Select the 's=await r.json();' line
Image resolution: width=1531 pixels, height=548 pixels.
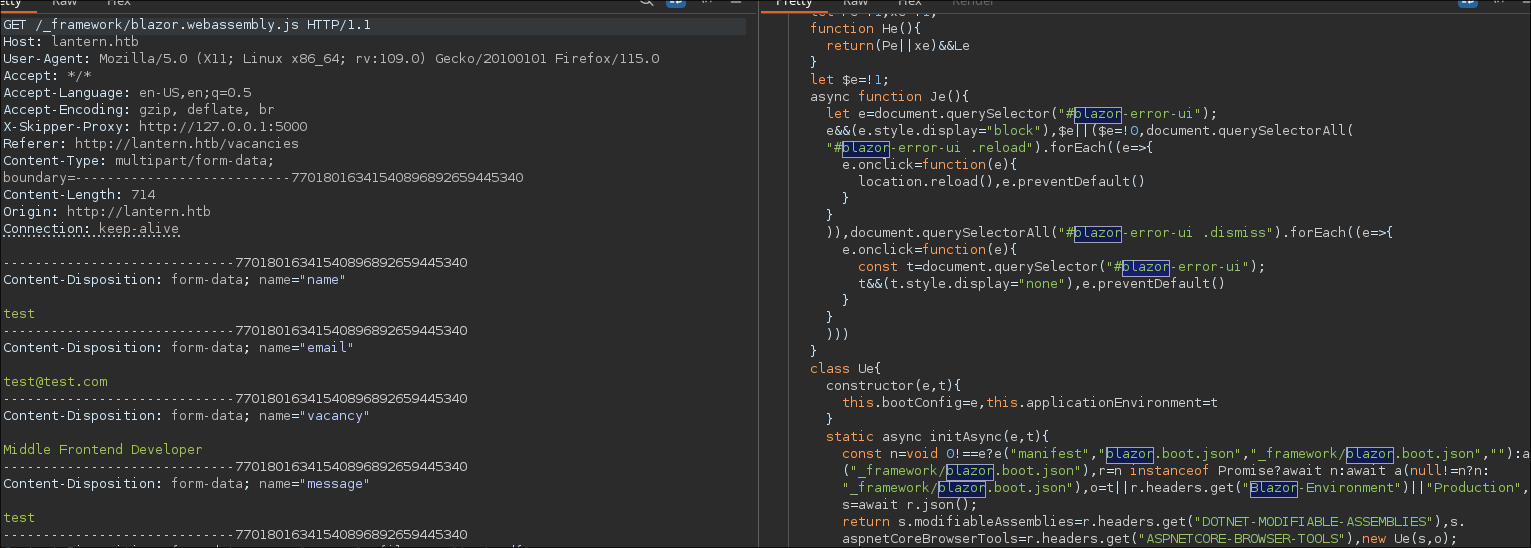(x=910, y=505)
